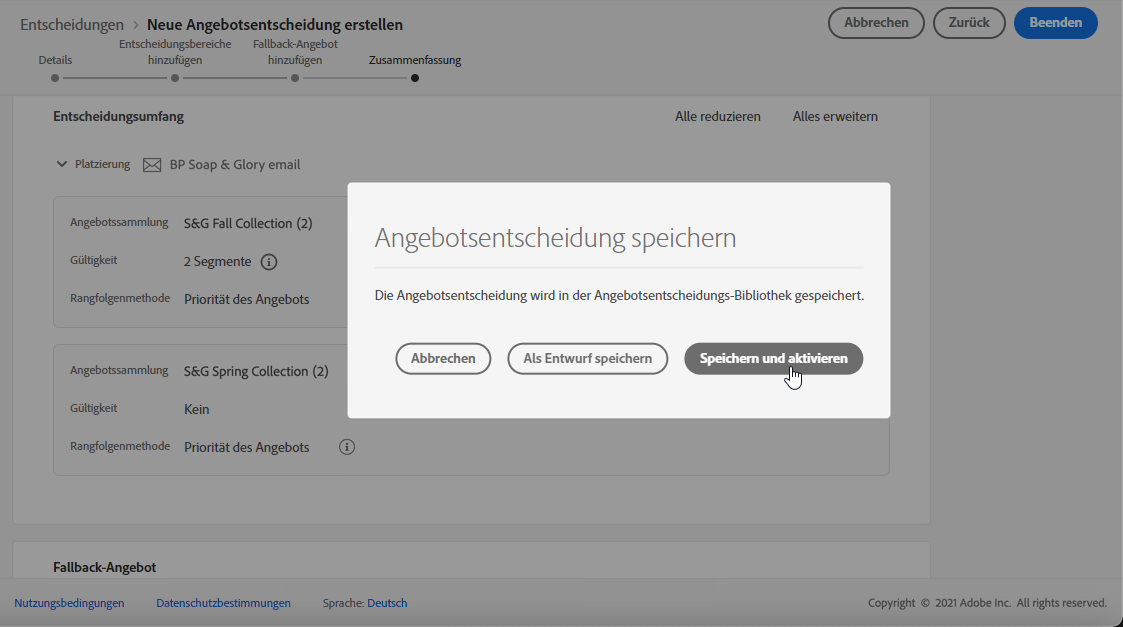Click the Zurück button in header
The width and height of the screenshot is (1123, 627).
tap(969, 23)
